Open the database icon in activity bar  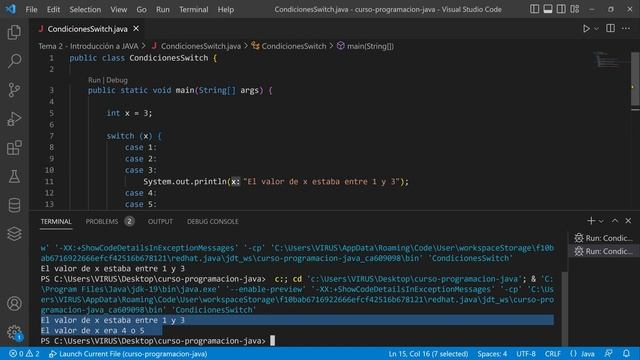[x=14, y=205]
